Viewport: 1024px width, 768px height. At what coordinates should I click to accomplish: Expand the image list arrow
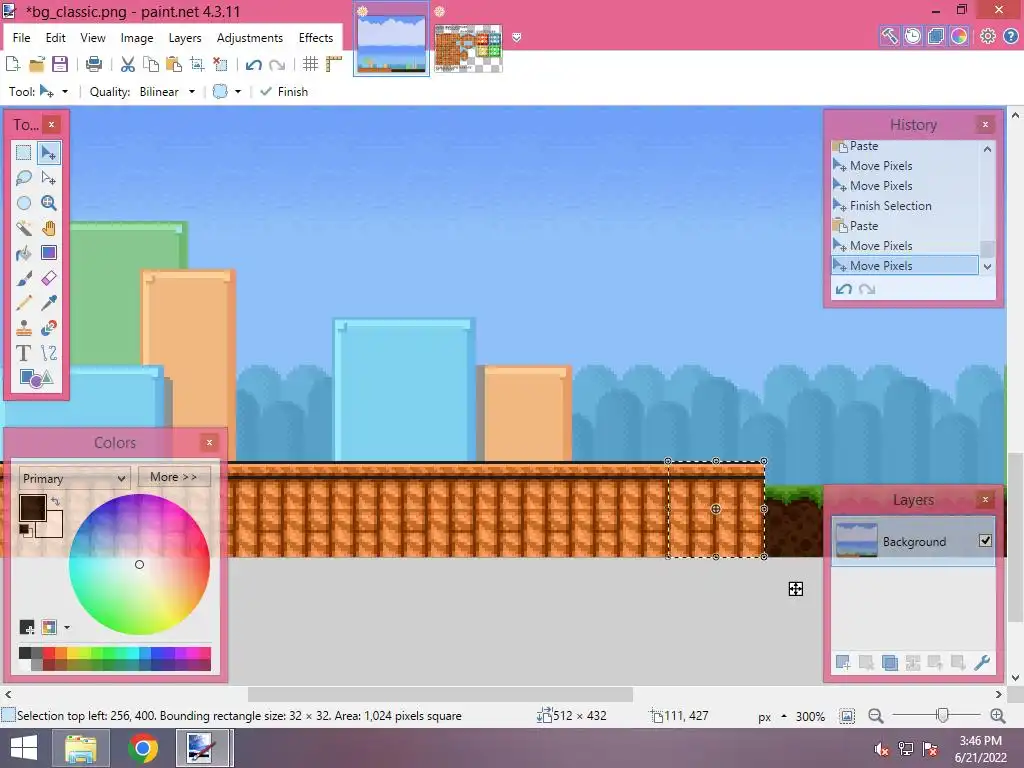517,38
